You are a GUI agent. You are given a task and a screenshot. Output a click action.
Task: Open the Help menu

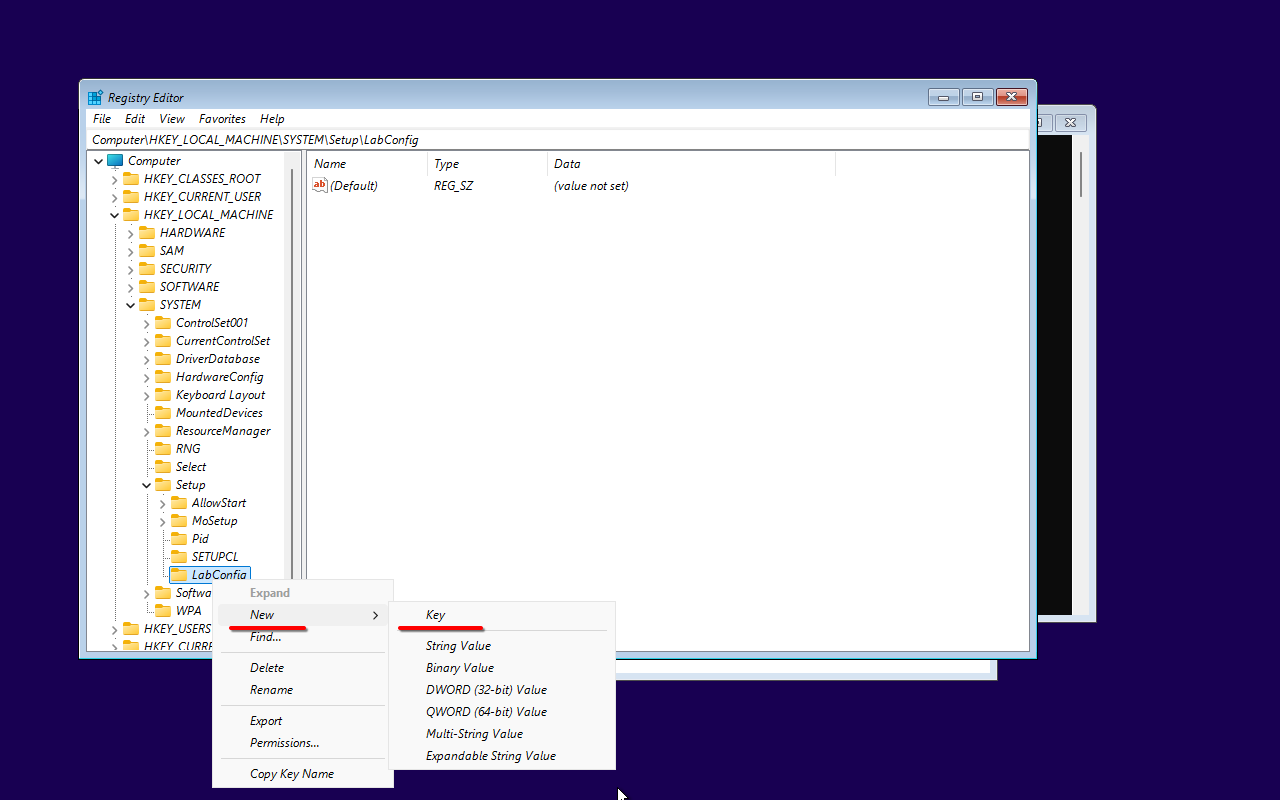pyautogui.click(x=272, y=119)
